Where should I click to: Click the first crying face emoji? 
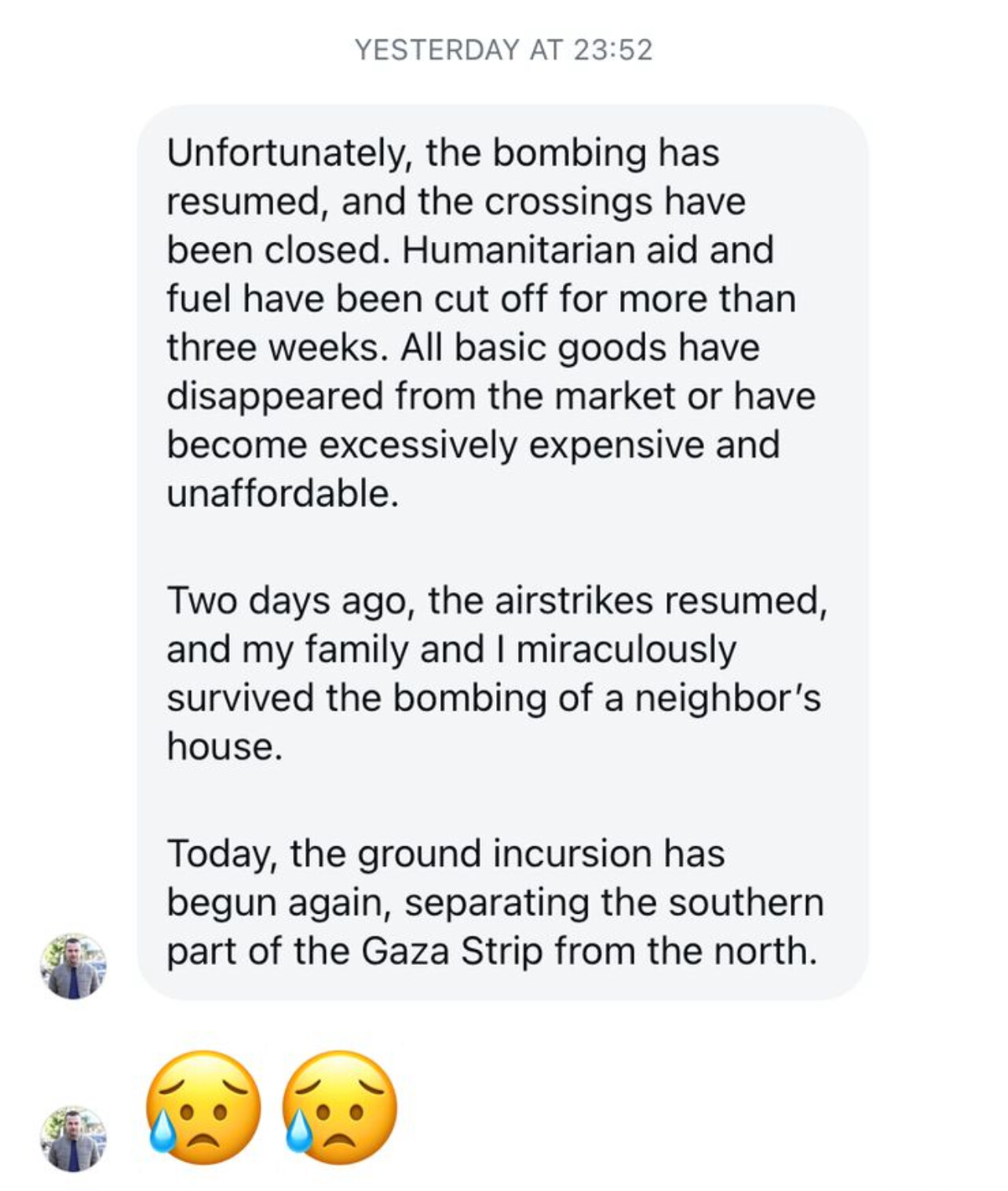pos(204,1108)
